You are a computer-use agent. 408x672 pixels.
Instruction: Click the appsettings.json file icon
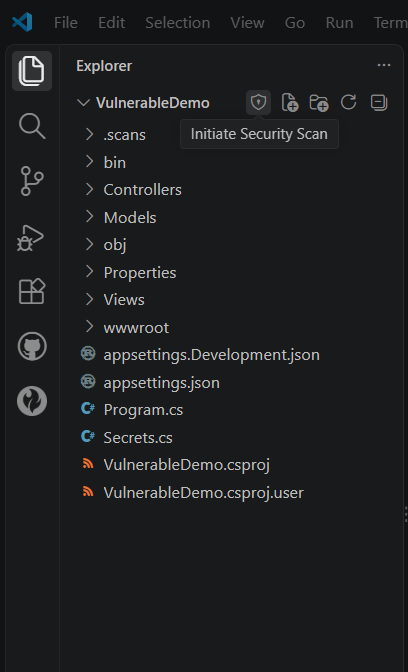coord(88,382)
